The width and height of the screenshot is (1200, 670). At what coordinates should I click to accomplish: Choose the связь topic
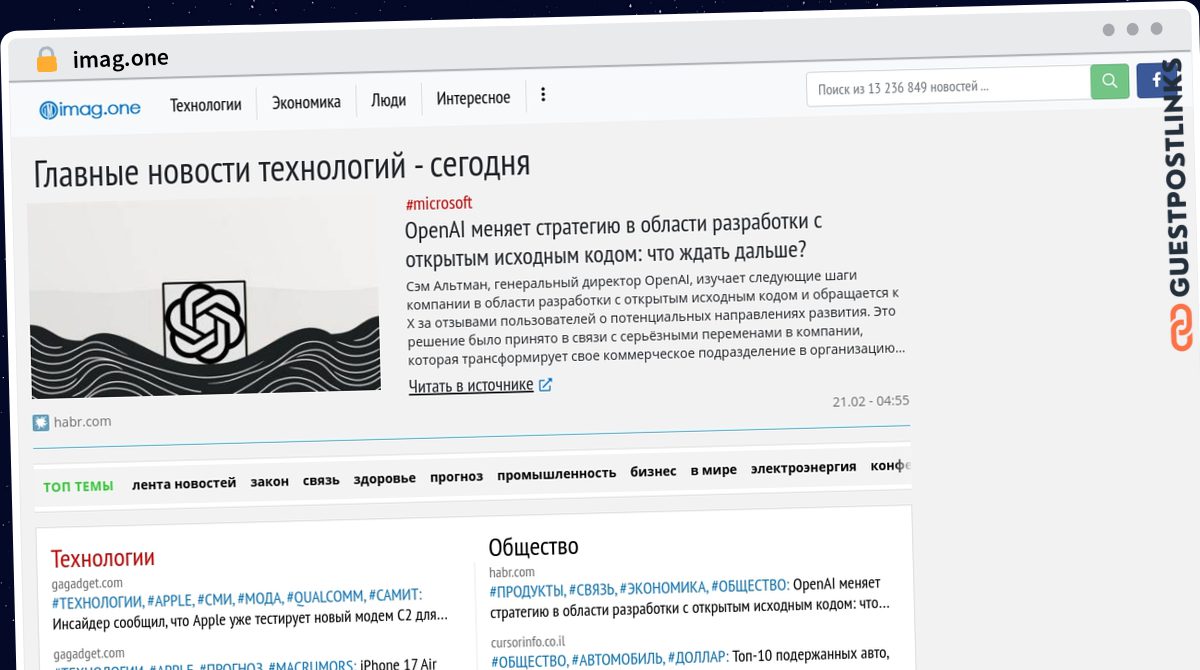(x=322, y=480)
